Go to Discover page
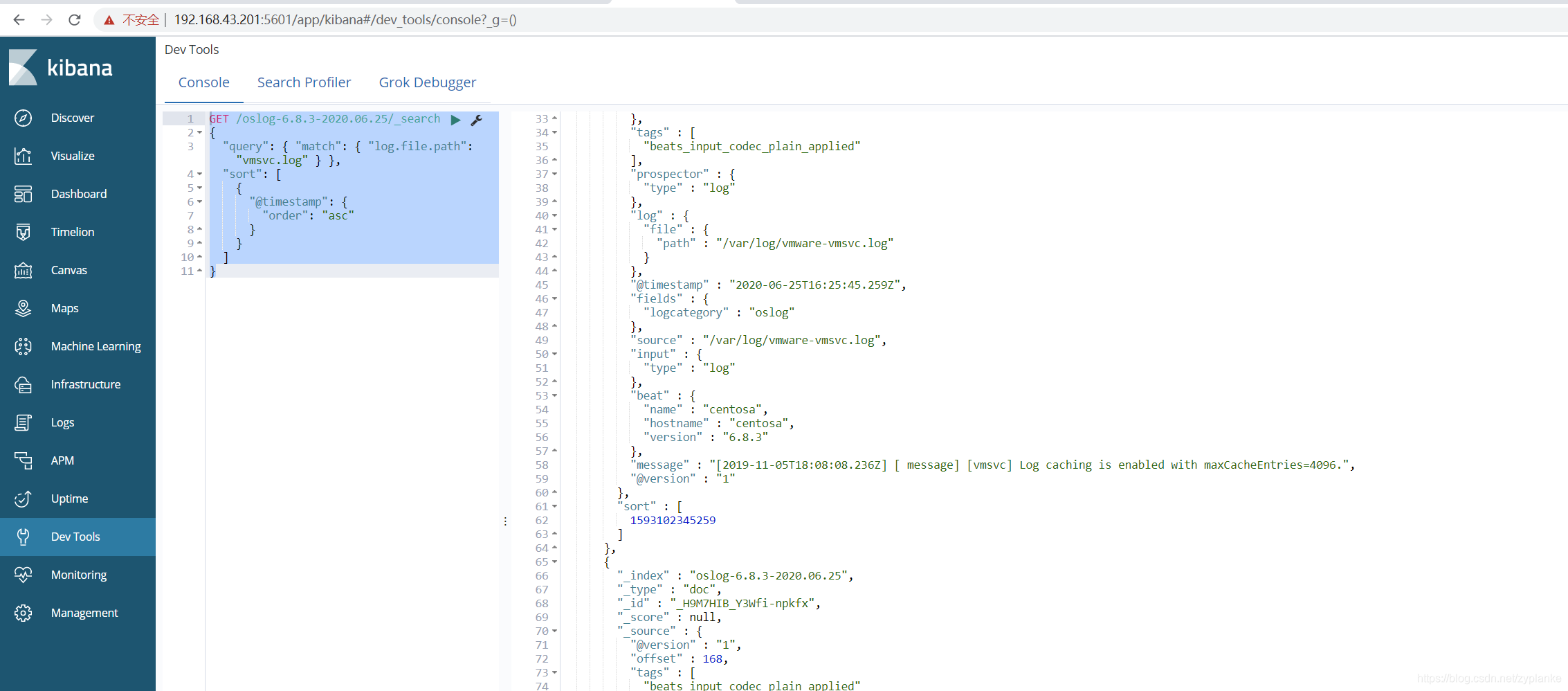This screenshot has width=1568, height=691. coord(73,118)
